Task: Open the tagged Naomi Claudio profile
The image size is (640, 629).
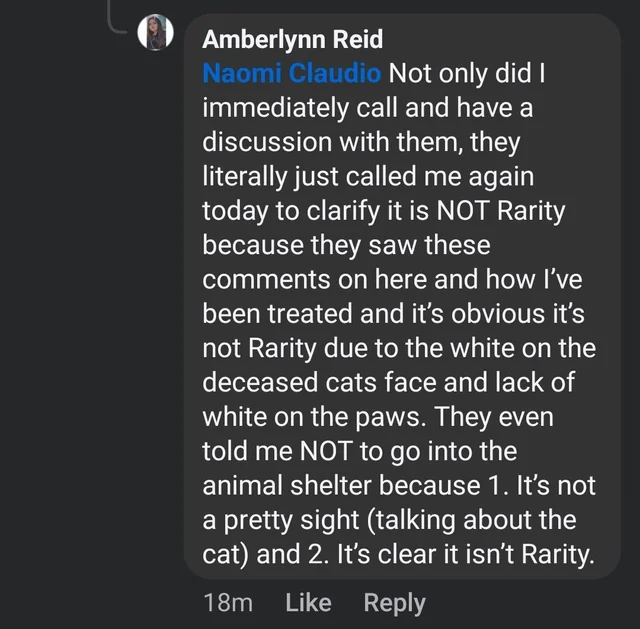Action: [x=292, y=73]
